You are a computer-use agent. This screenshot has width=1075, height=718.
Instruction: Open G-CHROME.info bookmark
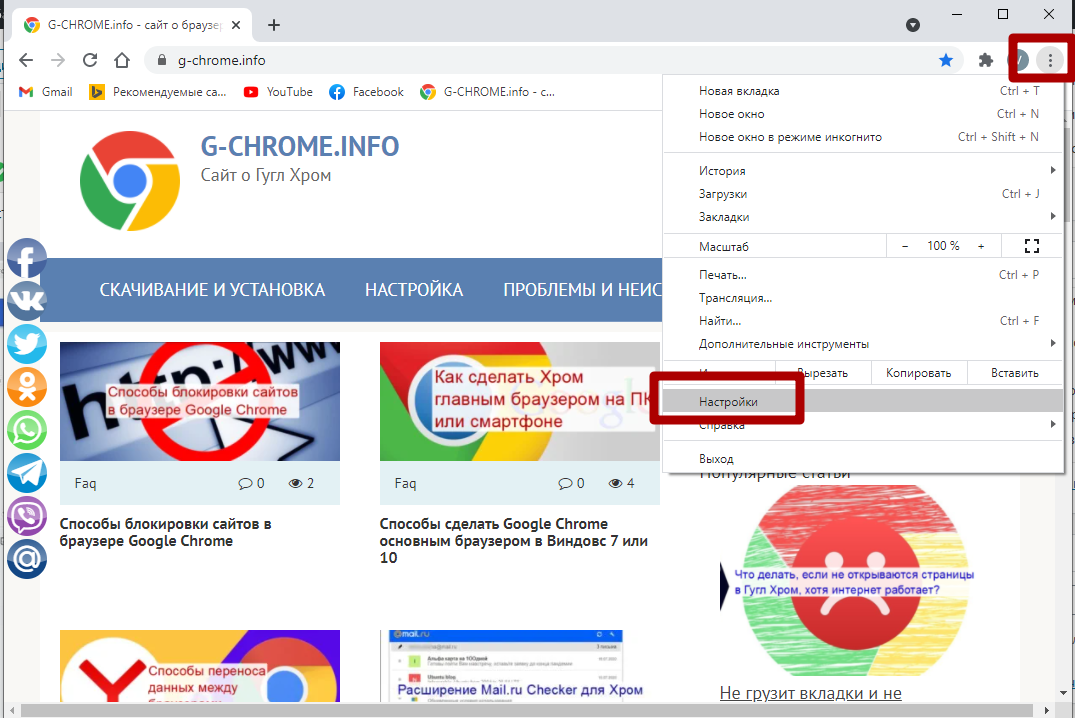(x=487, y=92)
